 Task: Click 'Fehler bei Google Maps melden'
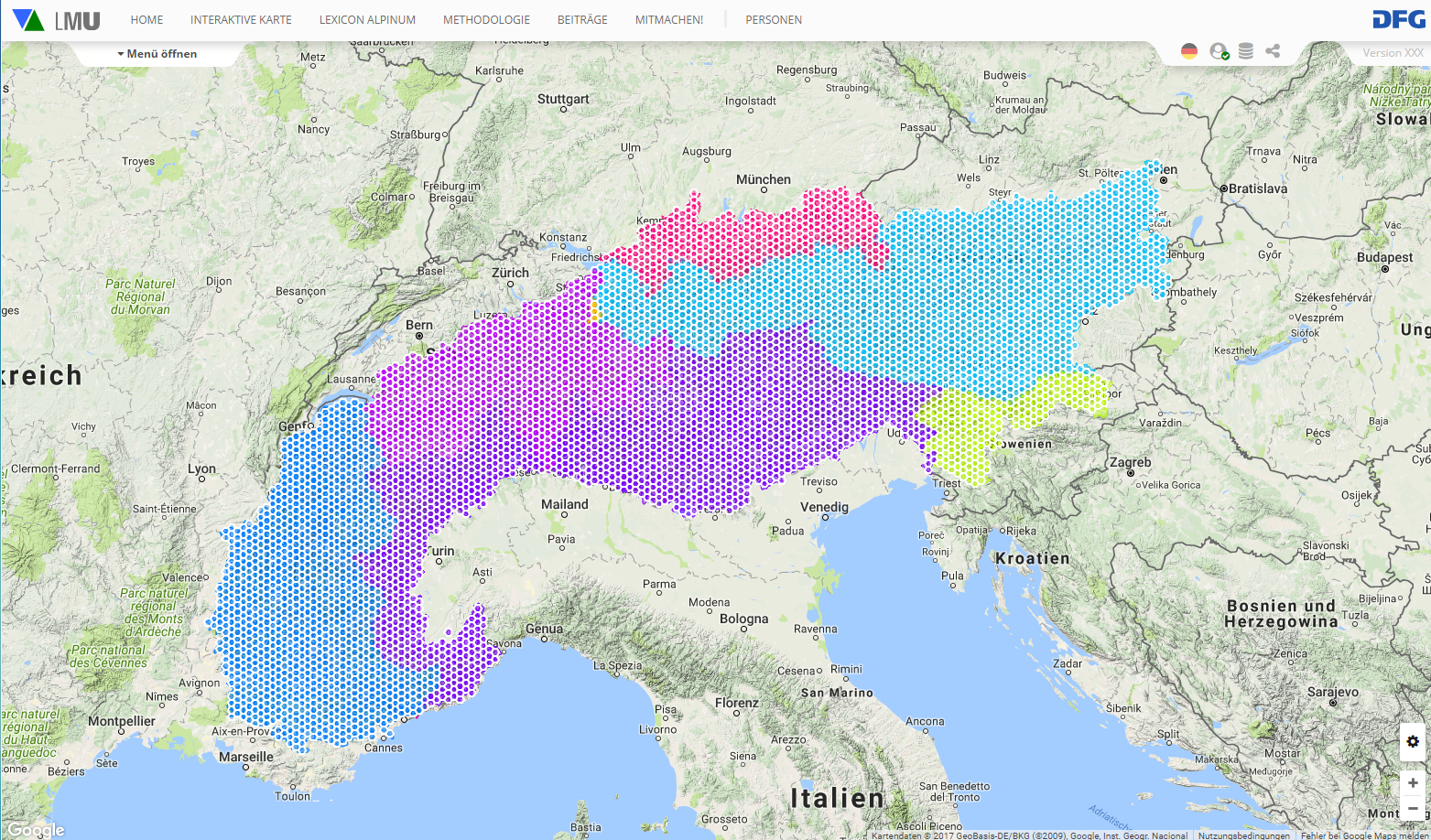(1364, 835)
